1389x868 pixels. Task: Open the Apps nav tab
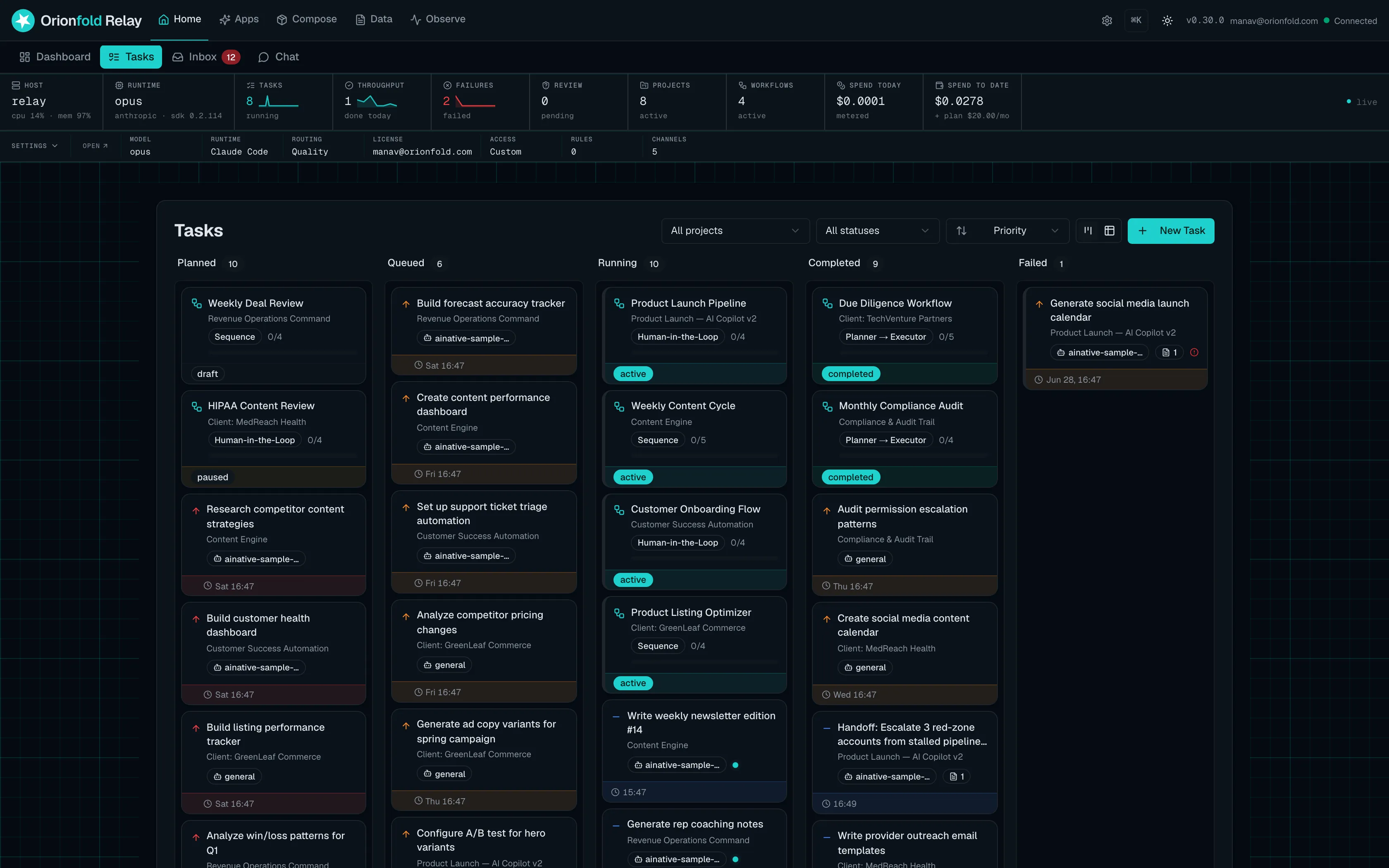coord(239,19)
